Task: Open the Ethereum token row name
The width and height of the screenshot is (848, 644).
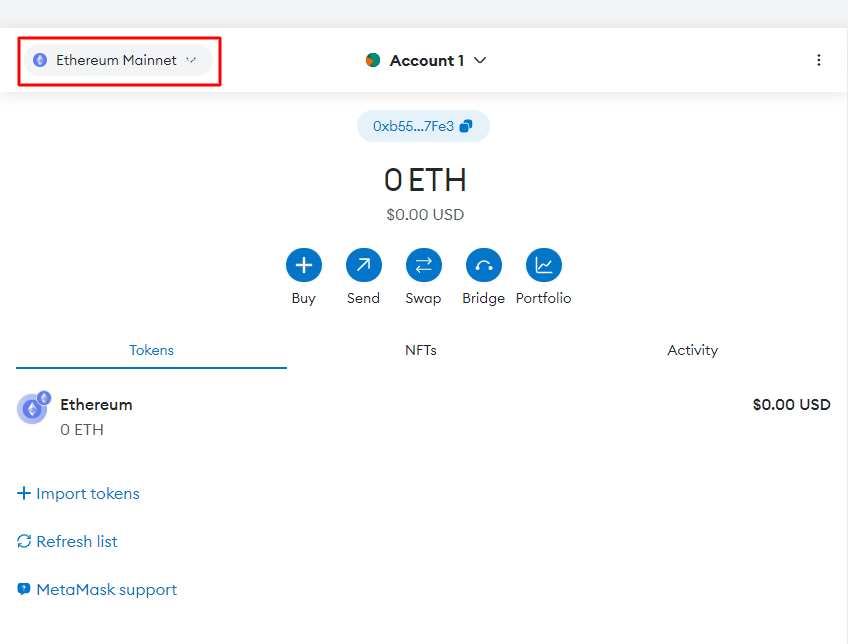Action: [96, 404]
